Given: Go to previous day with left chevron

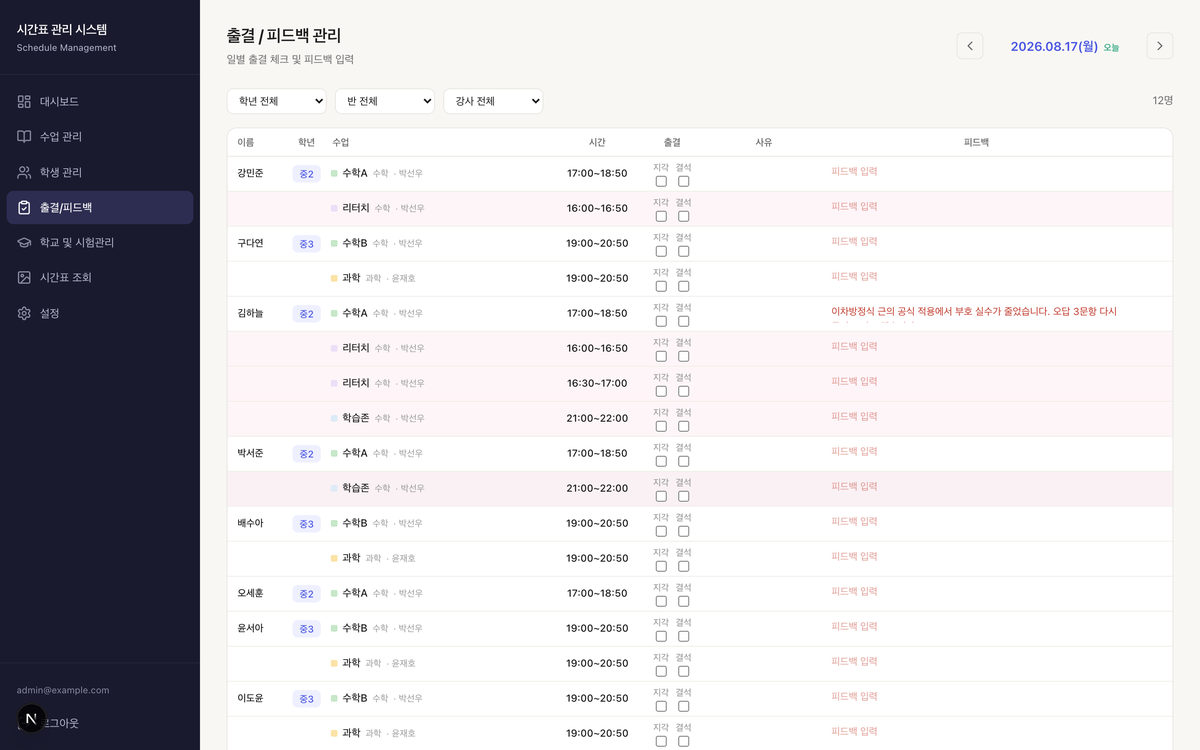Looking at the screenshot, I should tap(970, 46).
